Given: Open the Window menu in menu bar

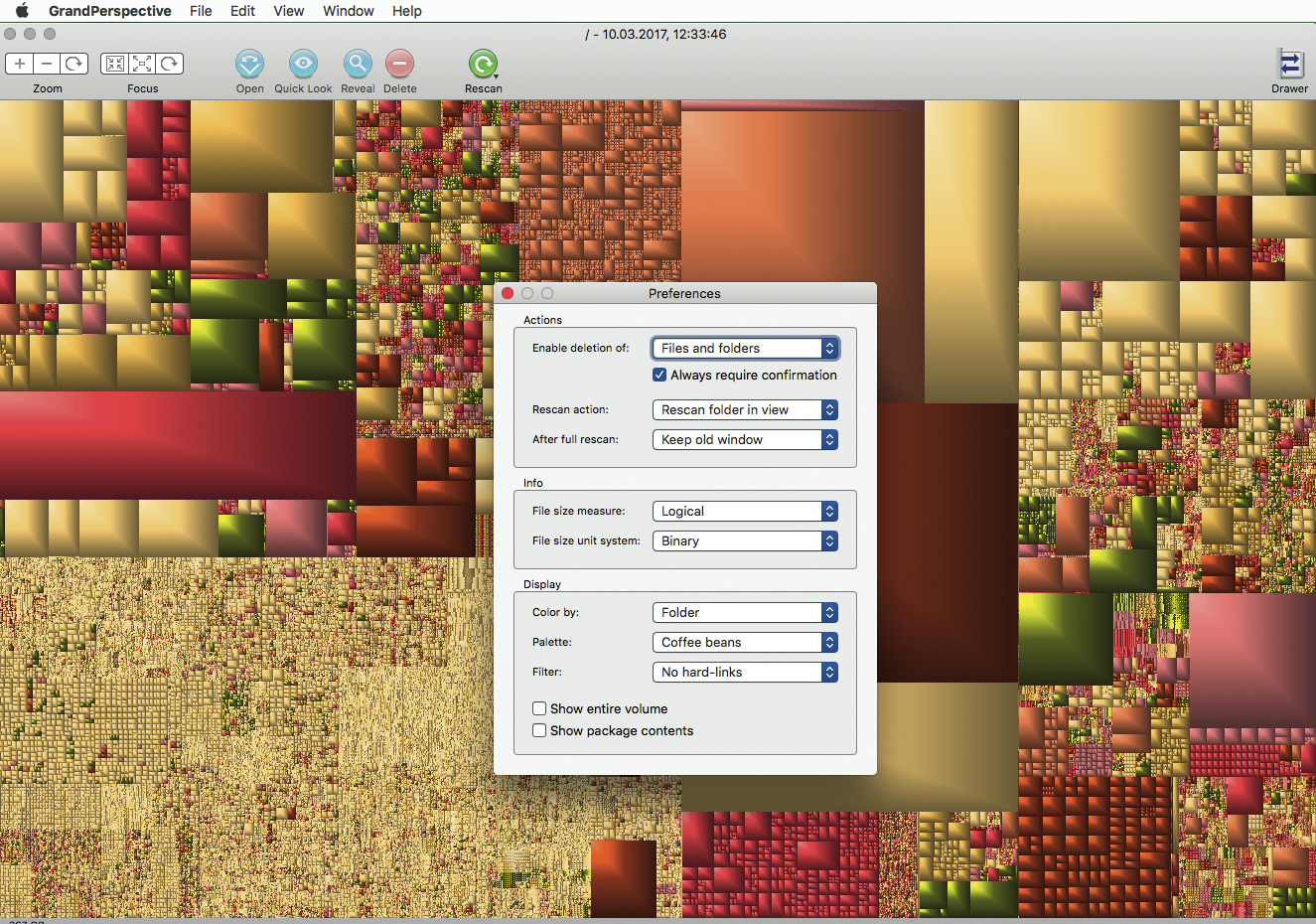Looking at the screenshot, I should coord(348,11).
